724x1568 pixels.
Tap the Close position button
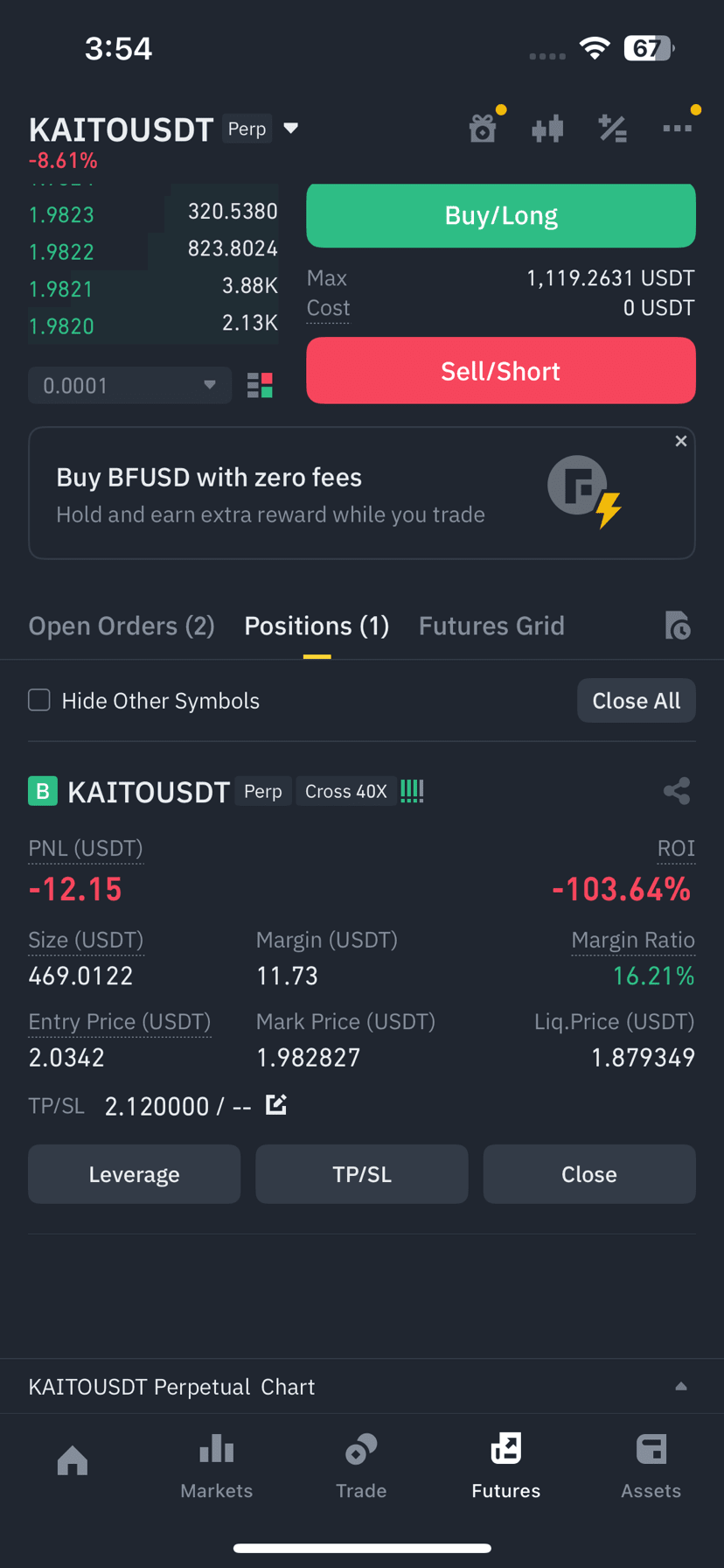pos(589,1174)
